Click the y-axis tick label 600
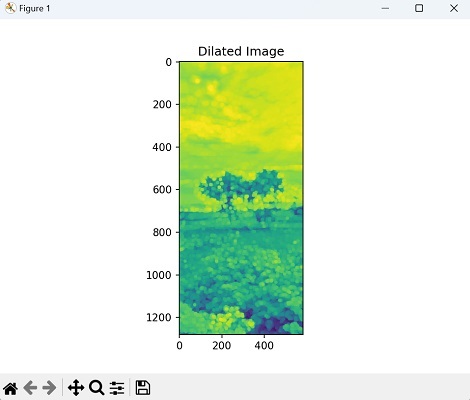 coord(162,190)
